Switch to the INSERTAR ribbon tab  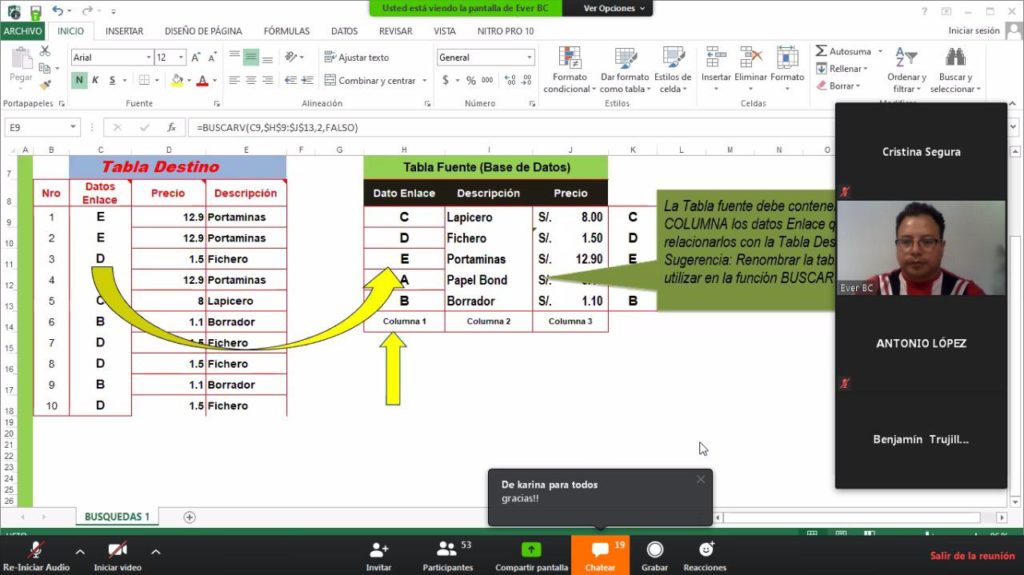click(124, 31)
